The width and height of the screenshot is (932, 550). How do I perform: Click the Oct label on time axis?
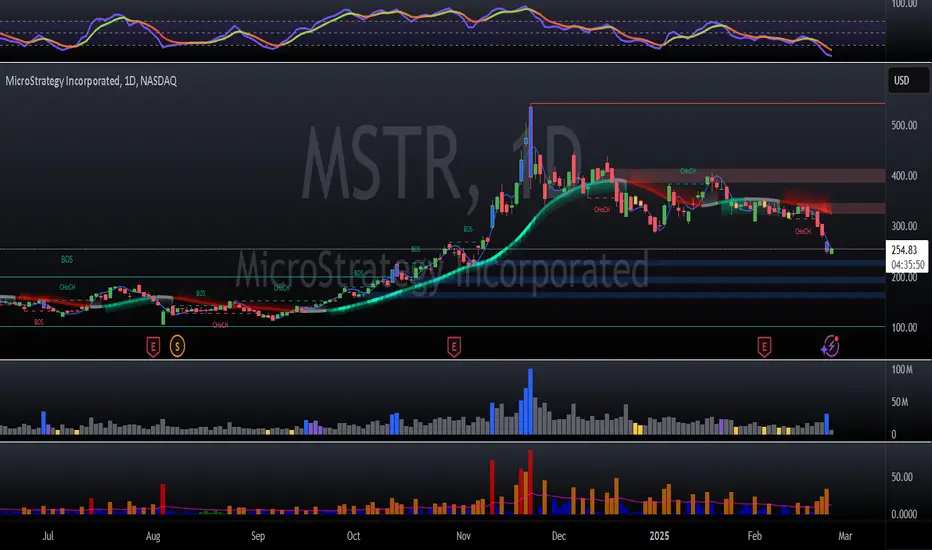coord(354,536)
